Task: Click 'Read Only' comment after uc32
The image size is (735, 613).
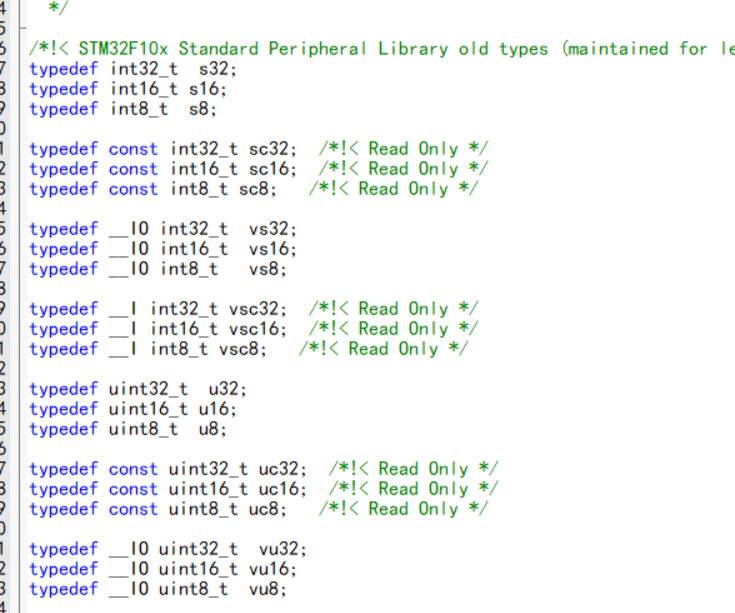Action: pos(423,469)
